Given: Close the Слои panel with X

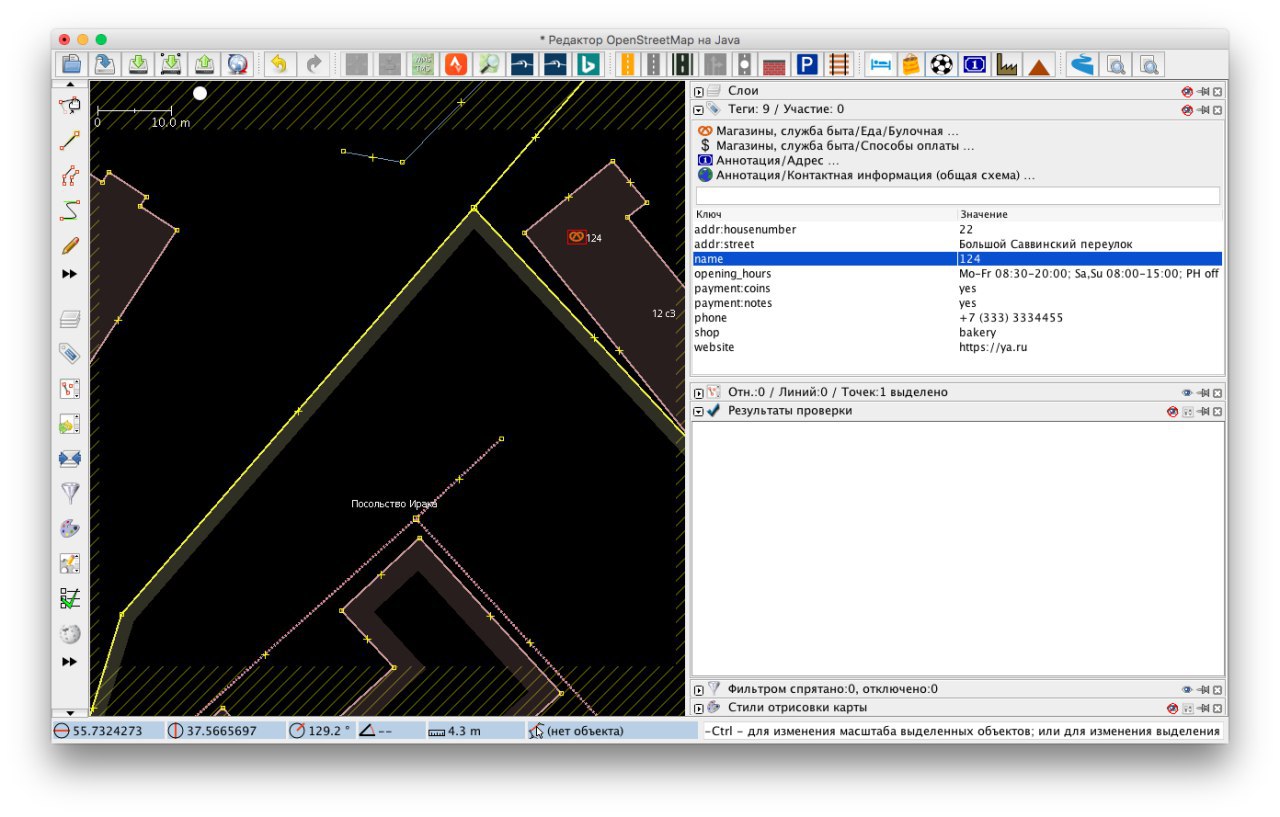Looking at the screenshot, I should click(1217, 91).
